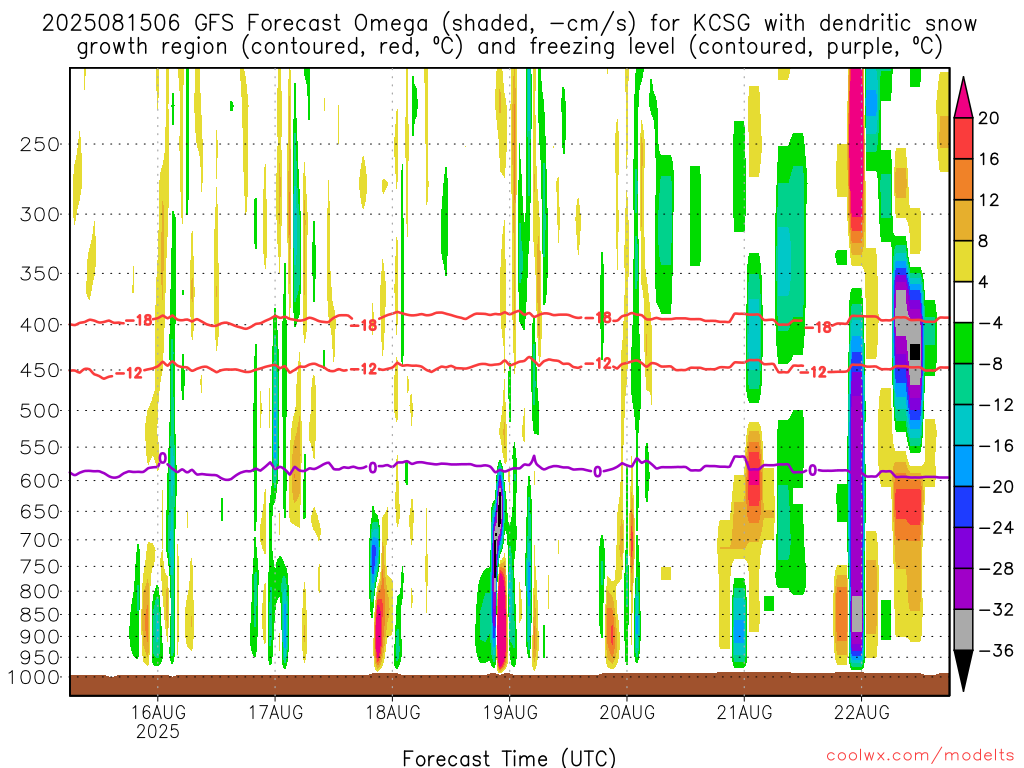Click the 650 pressure level label
The image size is (1024, 768).
click(40, 511)
